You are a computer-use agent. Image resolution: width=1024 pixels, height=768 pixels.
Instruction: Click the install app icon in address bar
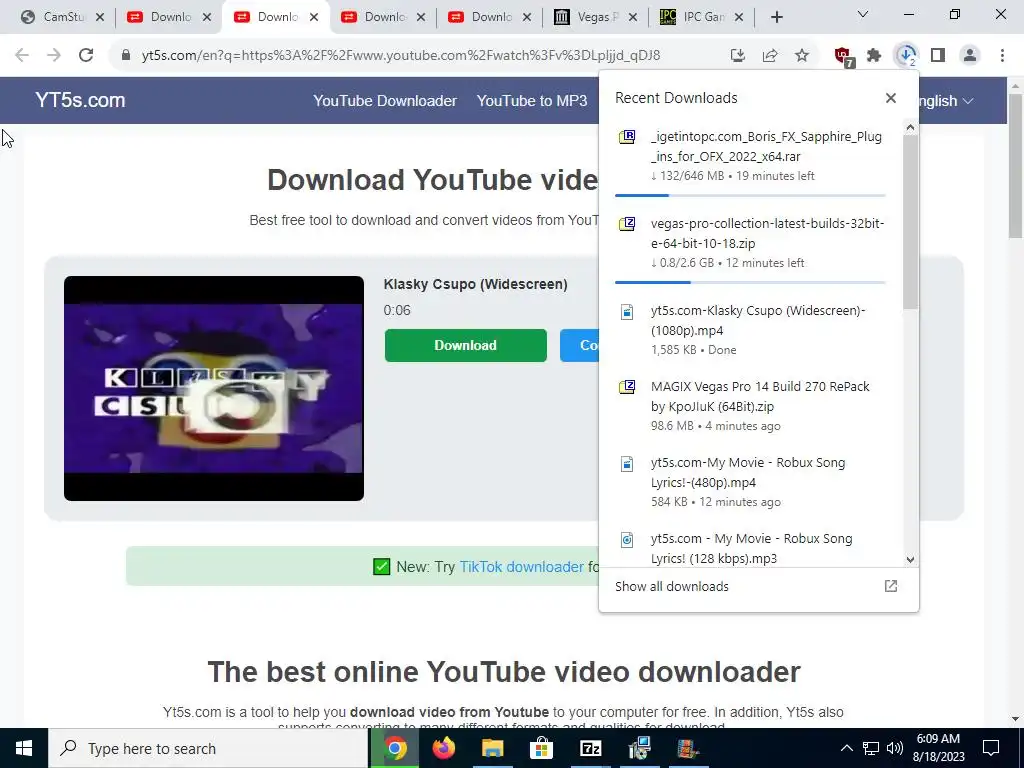[x=738, y=56]
